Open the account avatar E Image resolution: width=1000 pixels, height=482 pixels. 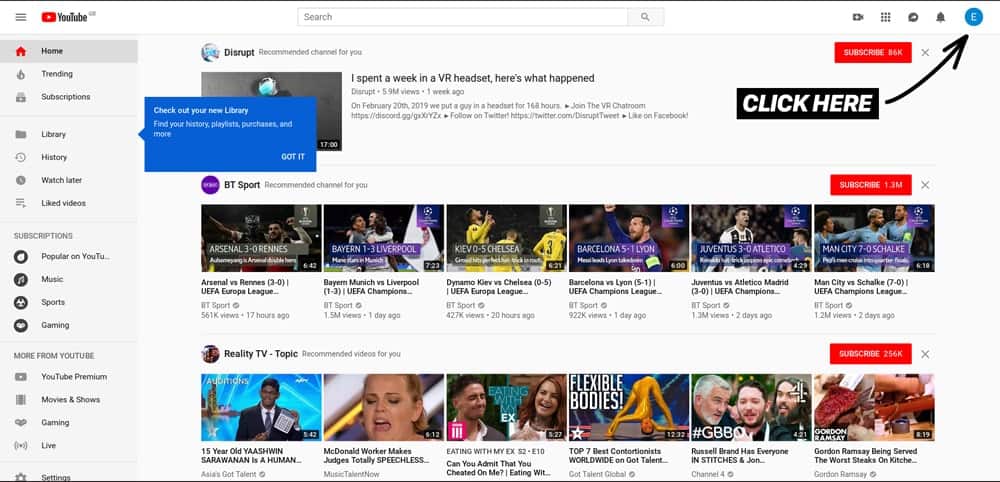(973, 17)
